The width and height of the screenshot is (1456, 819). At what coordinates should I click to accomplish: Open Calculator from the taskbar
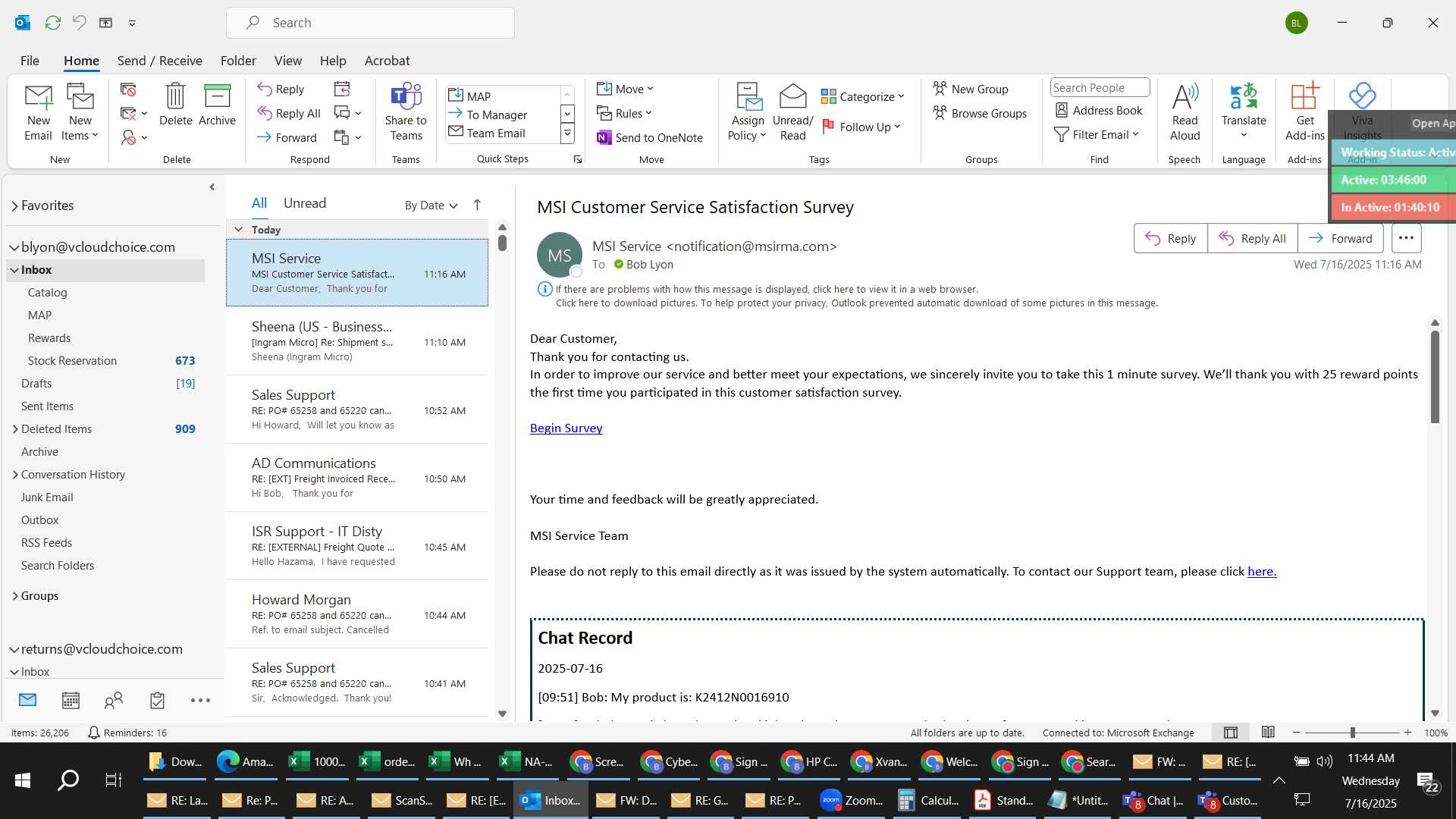(x=929, y=801)
